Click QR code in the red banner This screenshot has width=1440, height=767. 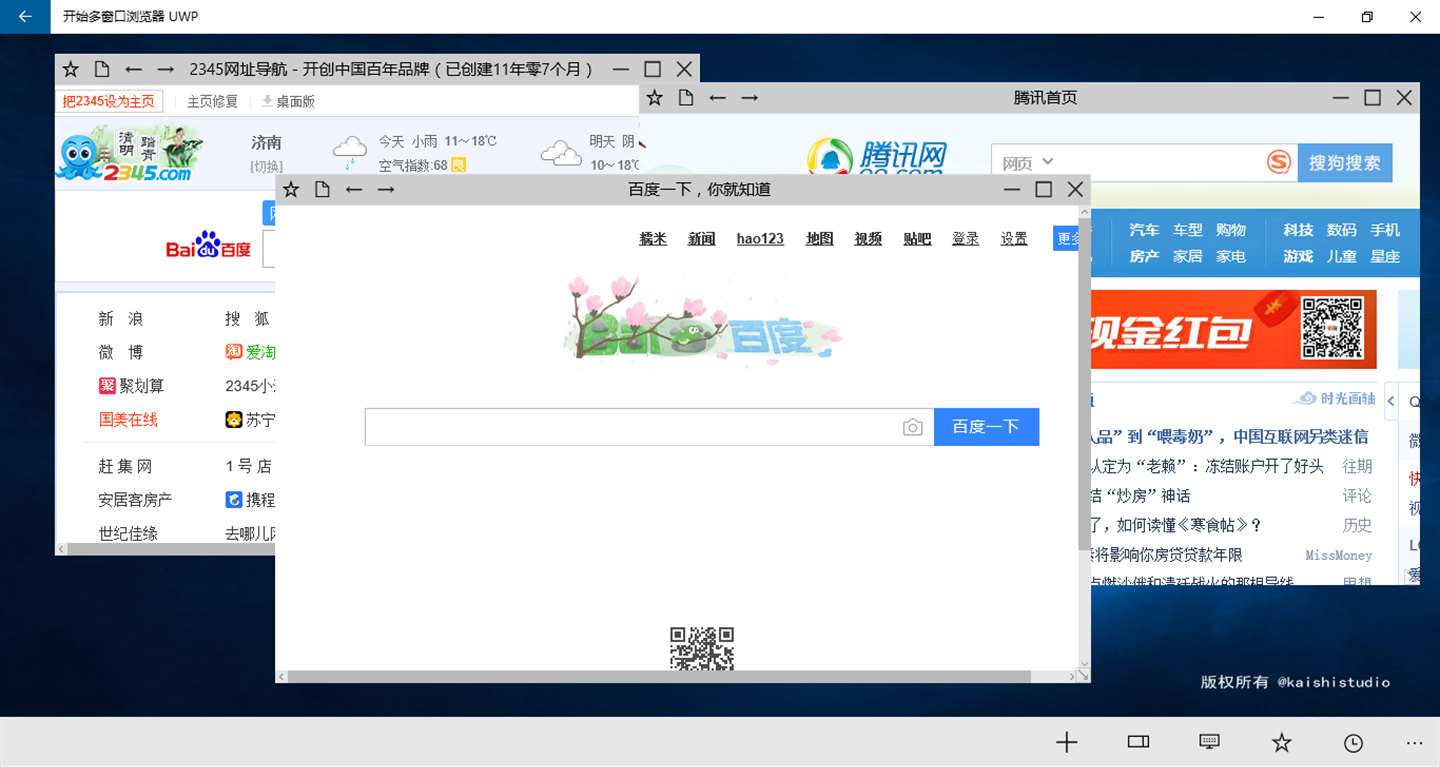click(x=1332, y=328)
